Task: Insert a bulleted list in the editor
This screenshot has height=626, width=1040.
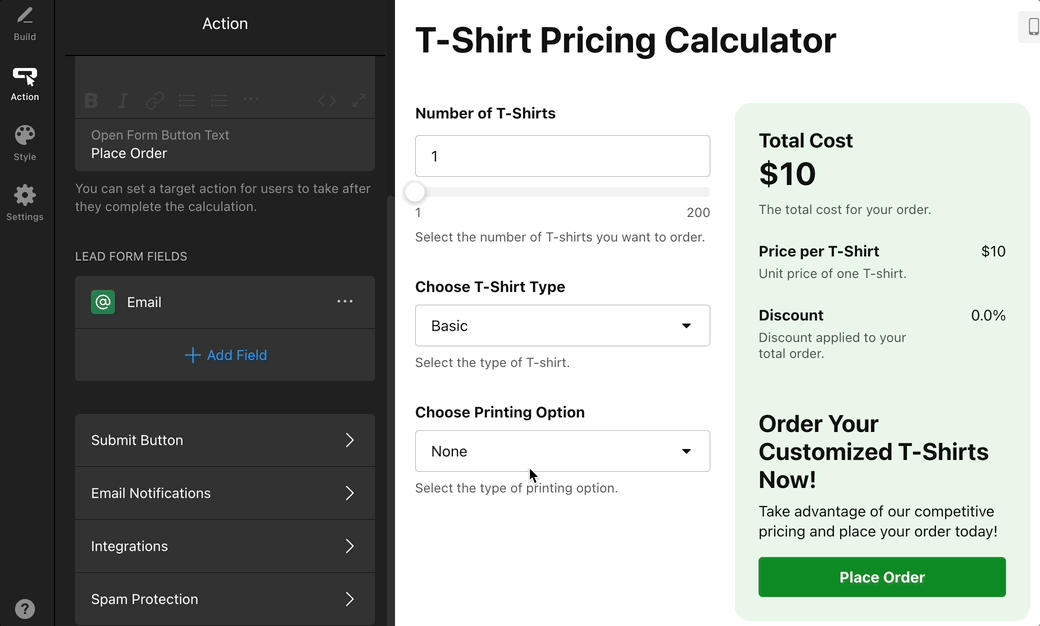Action: point(187,100)
